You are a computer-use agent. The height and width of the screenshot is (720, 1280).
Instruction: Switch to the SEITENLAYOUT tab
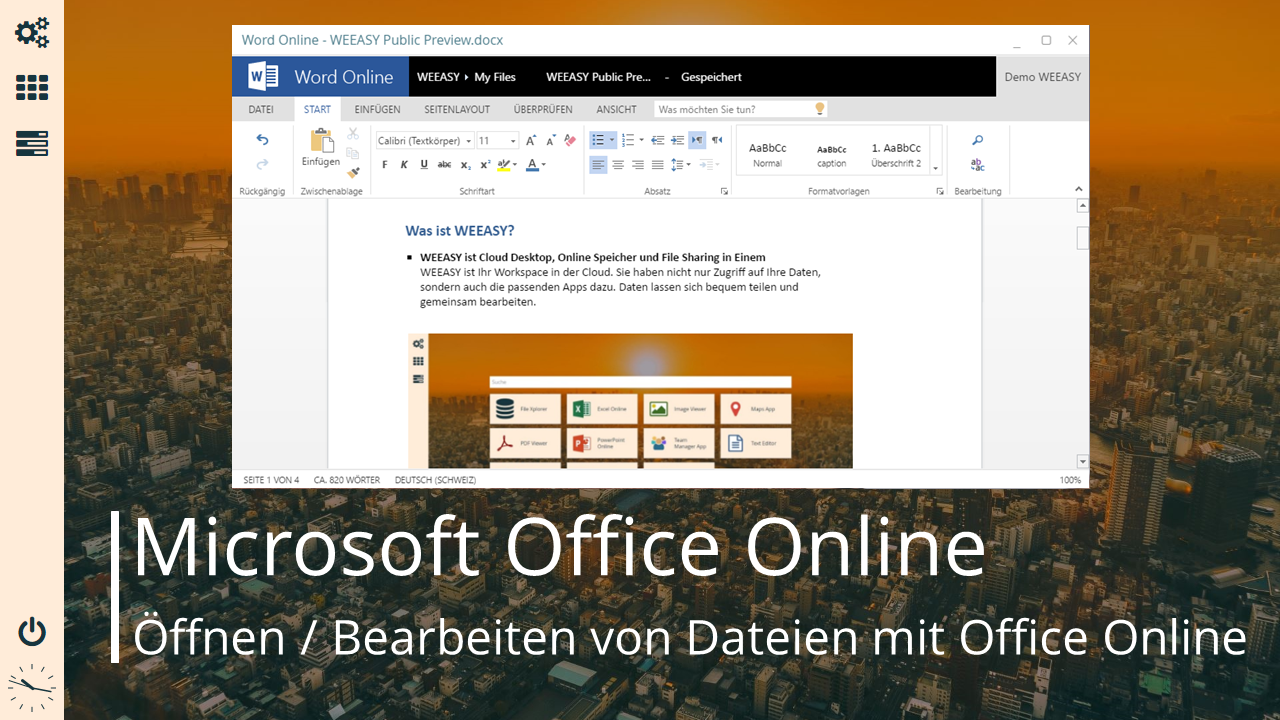coord(457,110)
